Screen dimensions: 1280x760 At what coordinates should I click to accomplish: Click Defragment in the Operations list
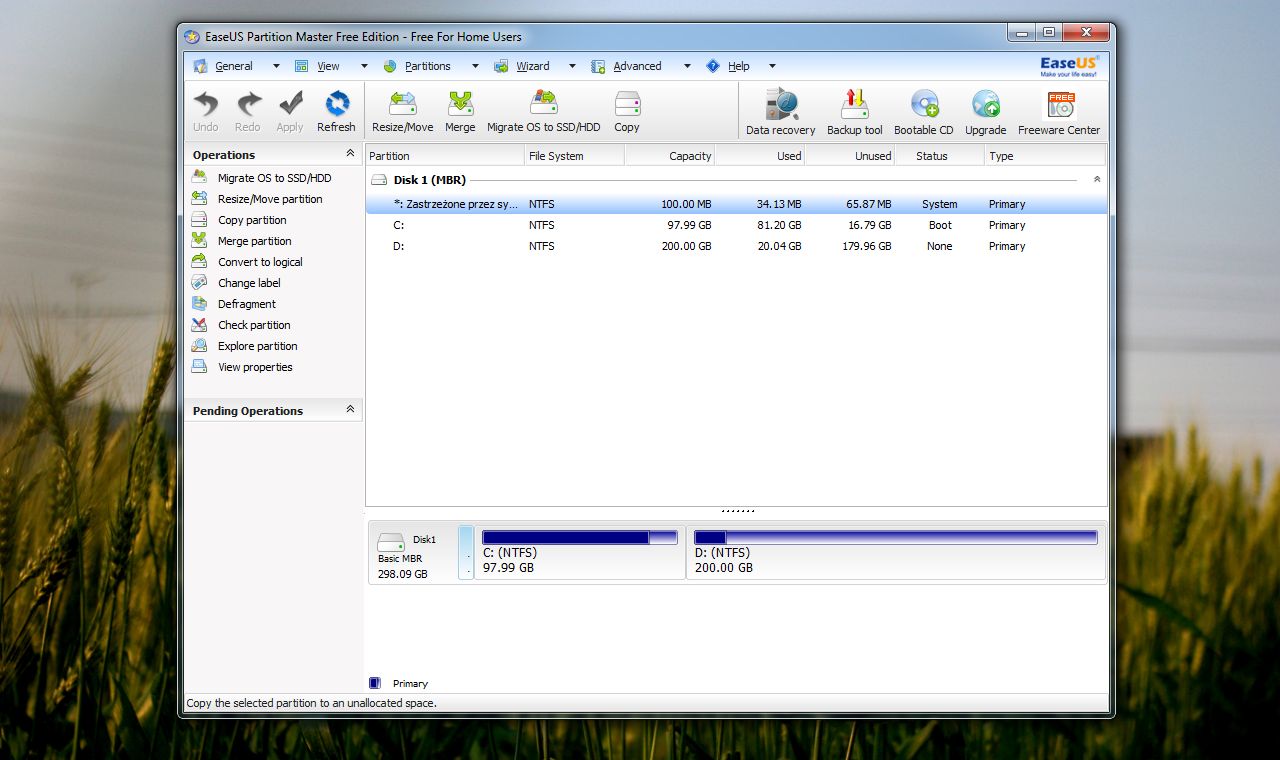[x=246, y=304]
